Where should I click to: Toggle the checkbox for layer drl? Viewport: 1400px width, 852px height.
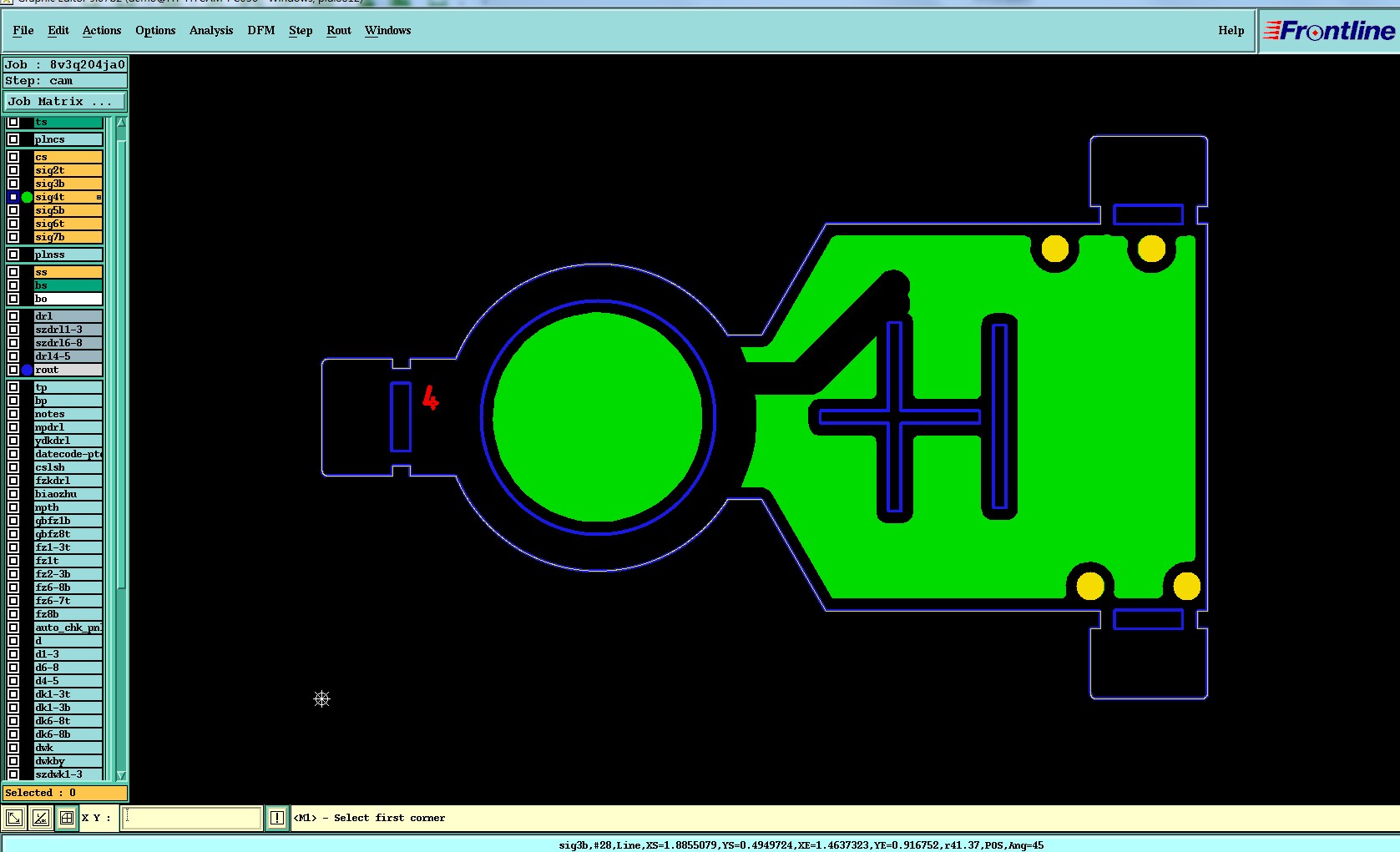(x=13, y=316)
